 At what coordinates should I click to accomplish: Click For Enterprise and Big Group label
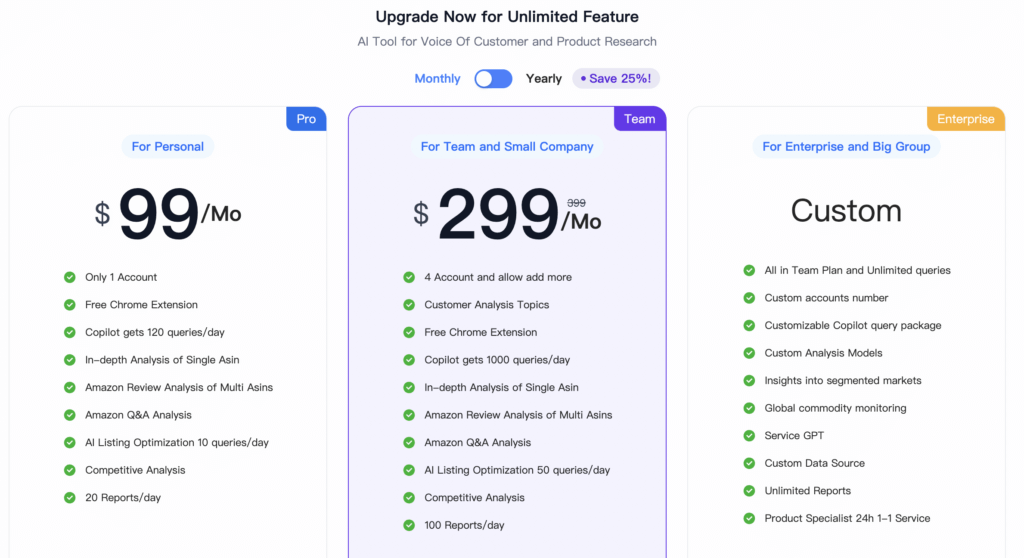(x=846, y=146)
